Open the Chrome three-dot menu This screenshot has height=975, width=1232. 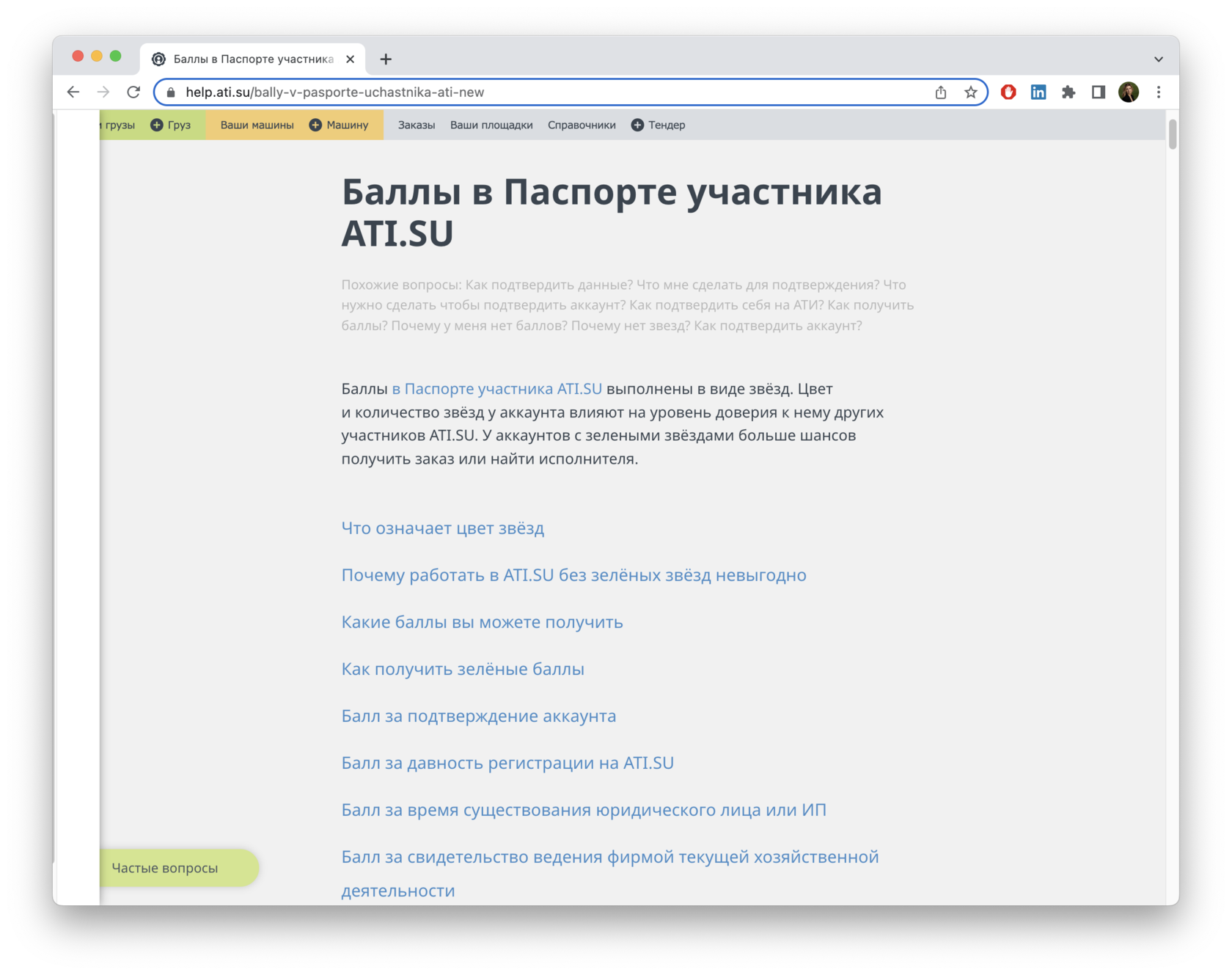click(x=1159, y=92)
